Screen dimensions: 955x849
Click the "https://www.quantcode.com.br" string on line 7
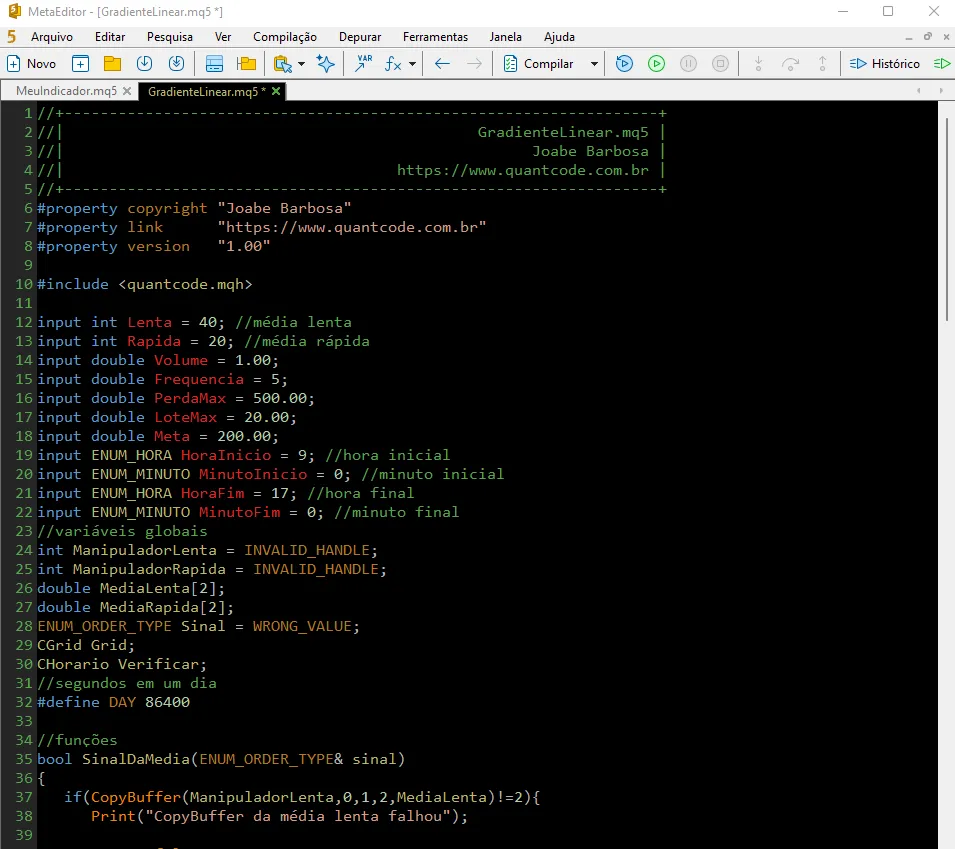point(352,227)
